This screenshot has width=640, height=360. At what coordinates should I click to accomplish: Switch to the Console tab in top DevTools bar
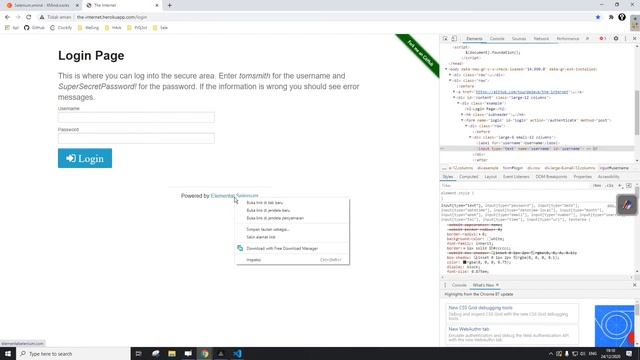pyautogui.click(x=497, y=38)
